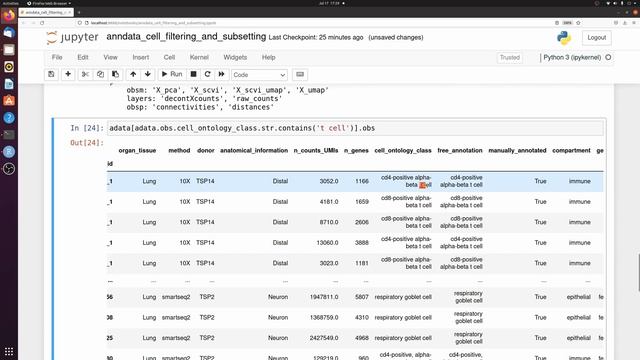Paste cells below icon
The height and width of the screenshot is (360, 640).
coord(116,74)
